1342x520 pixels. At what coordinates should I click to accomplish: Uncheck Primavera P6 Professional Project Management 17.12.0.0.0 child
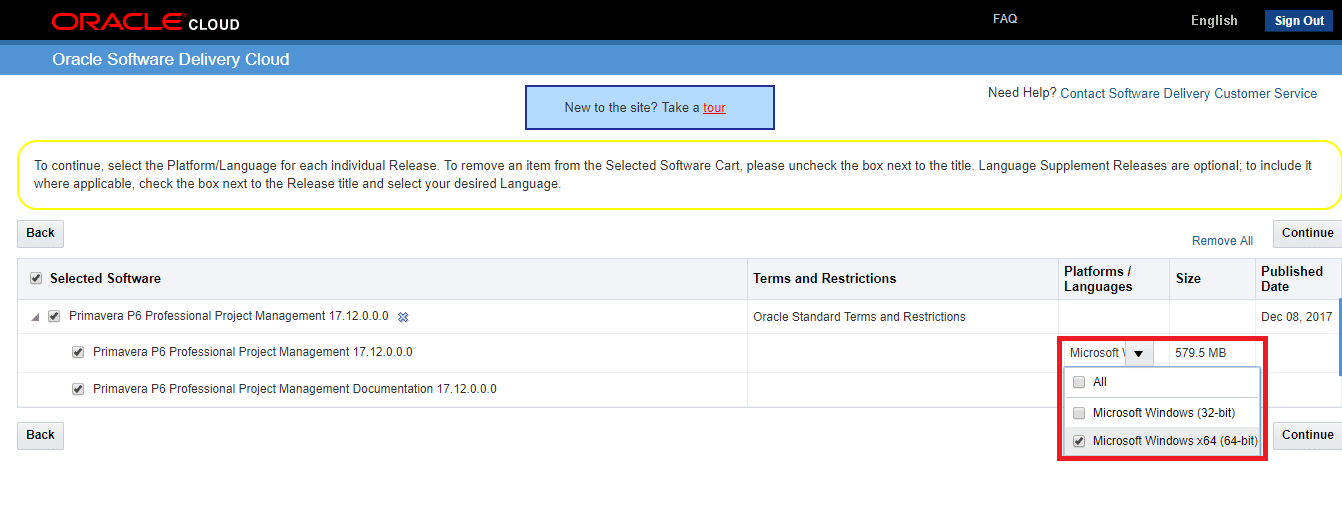pyautogui.click(x=78, y=352)
